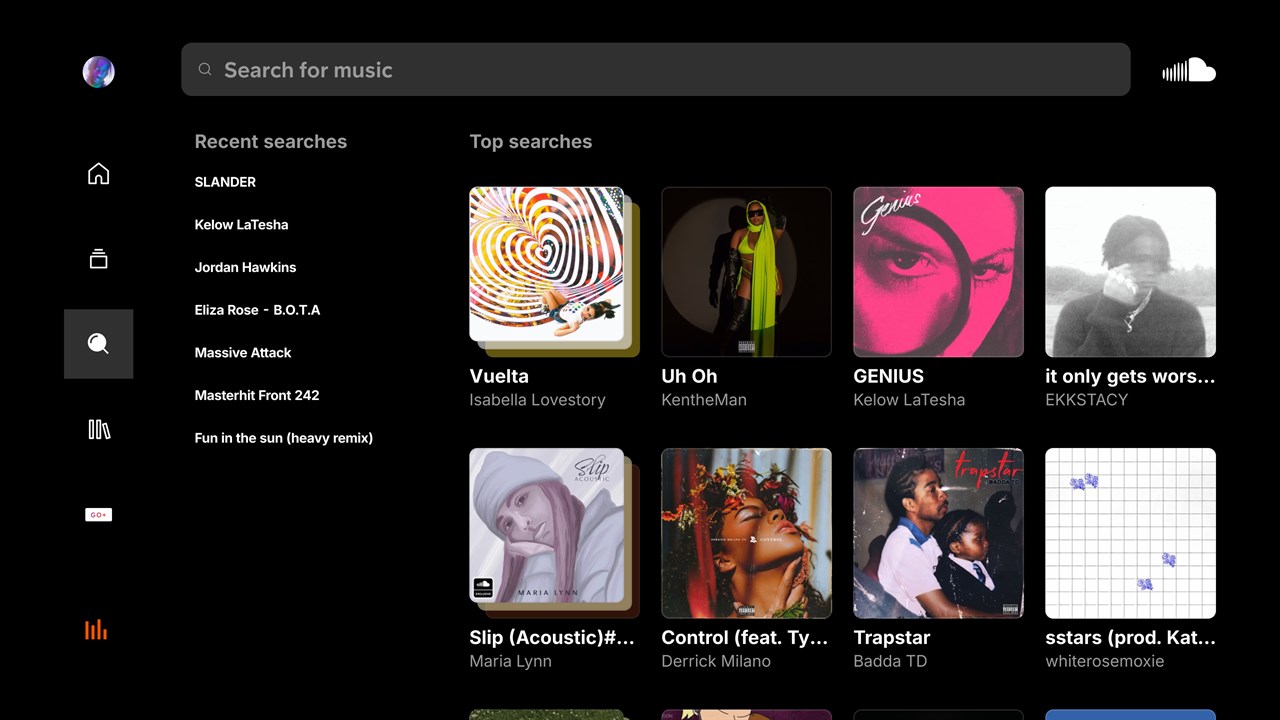Open the Control cover by Derrick Milano
The image size is (1280, 720).
coord(746,533)
